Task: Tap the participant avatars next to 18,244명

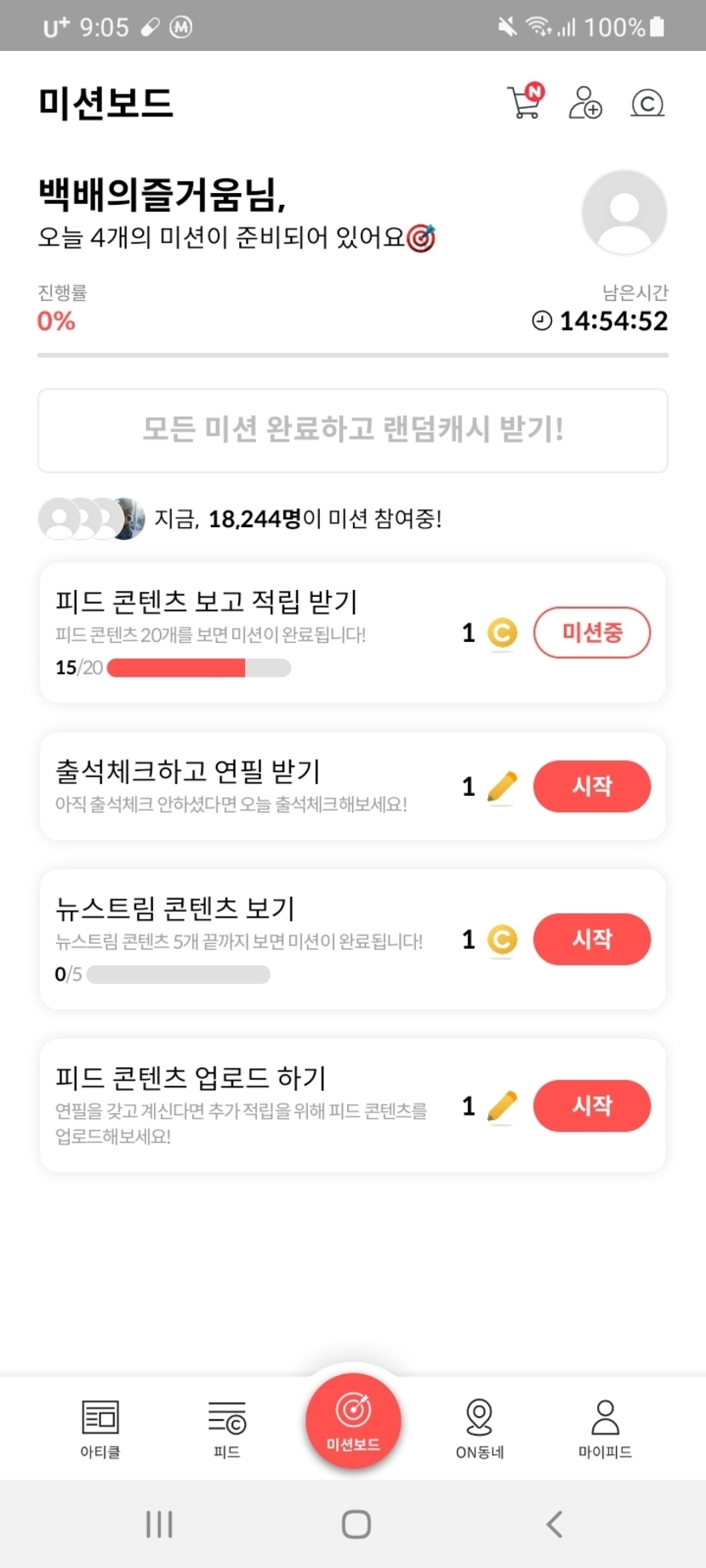Action: coord(91,519)
